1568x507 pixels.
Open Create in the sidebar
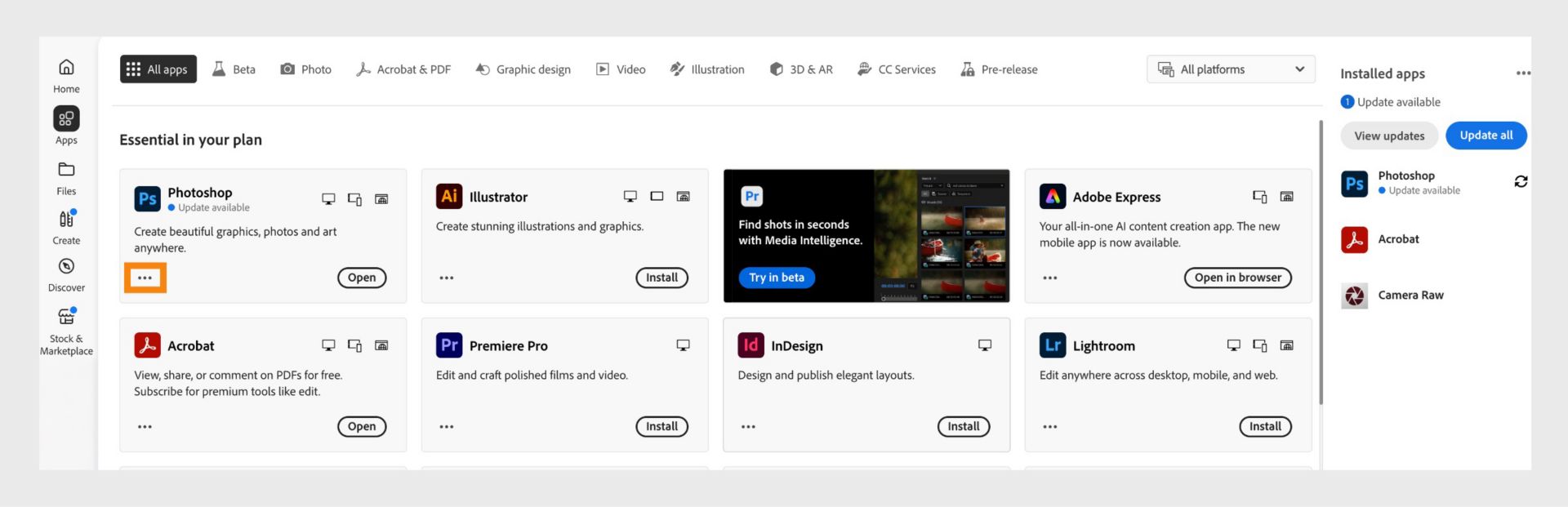point(66,227)
